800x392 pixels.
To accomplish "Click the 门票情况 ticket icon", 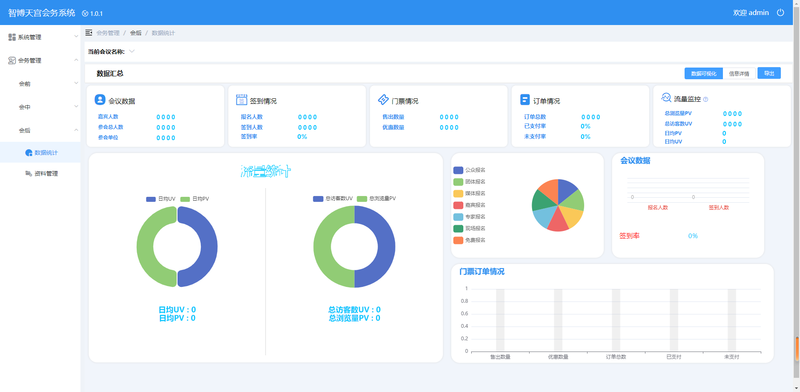I will [383, 100].
